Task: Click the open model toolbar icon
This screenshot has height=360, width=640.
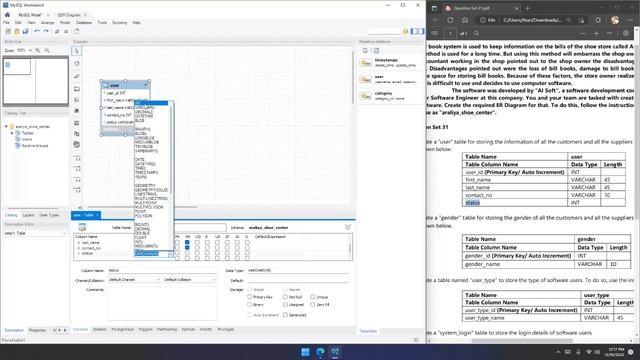Action: tap(16, 31)
